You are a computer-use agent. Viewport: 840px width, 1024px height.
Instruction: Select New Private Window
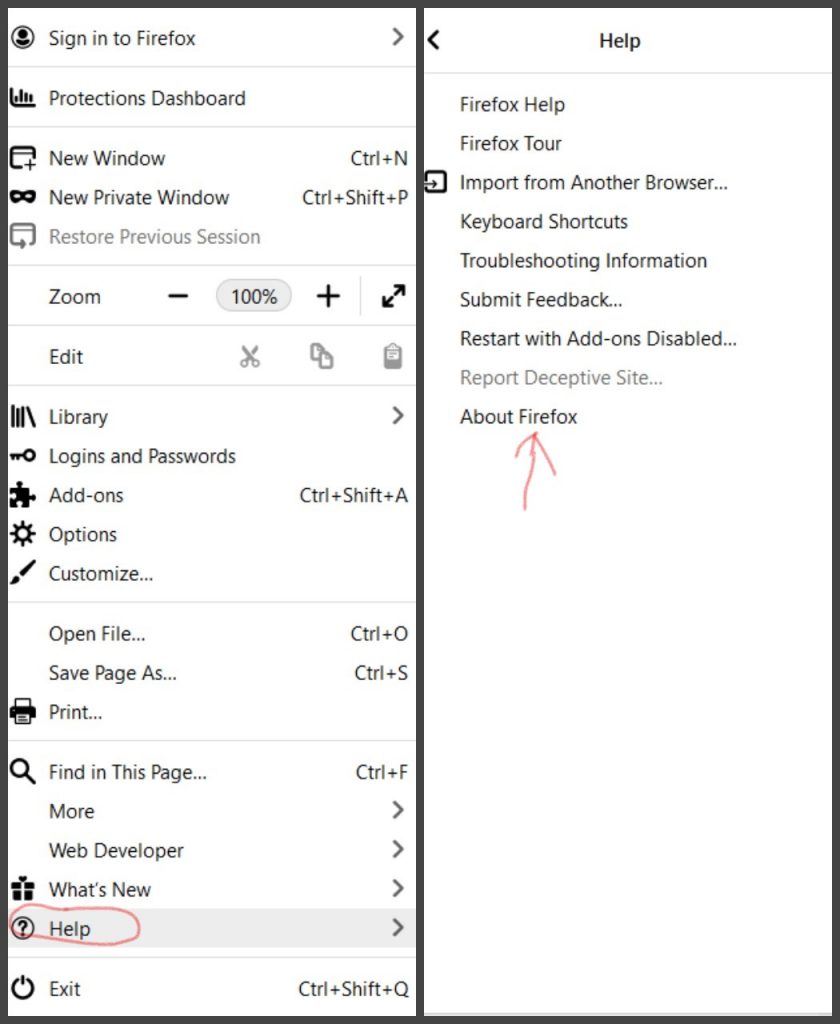point(139,198)
